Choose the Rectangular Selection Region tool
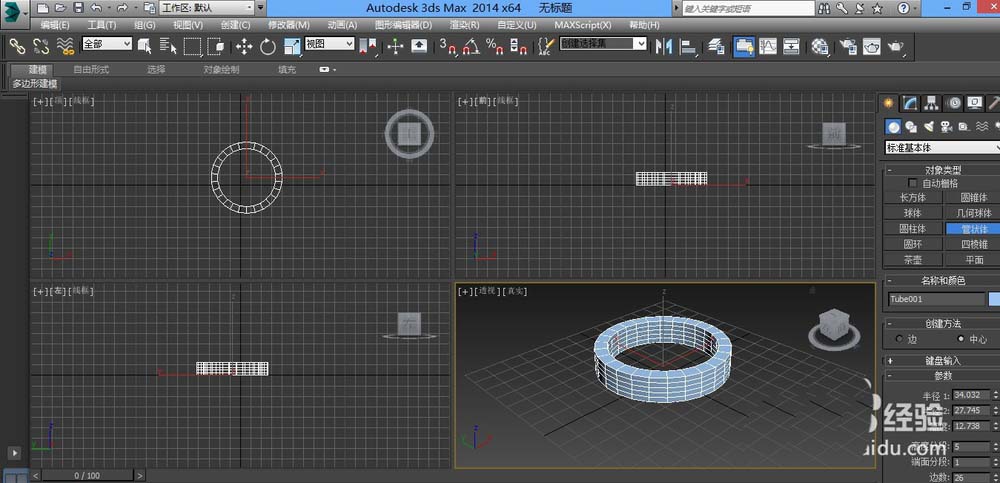 [193, 46]
